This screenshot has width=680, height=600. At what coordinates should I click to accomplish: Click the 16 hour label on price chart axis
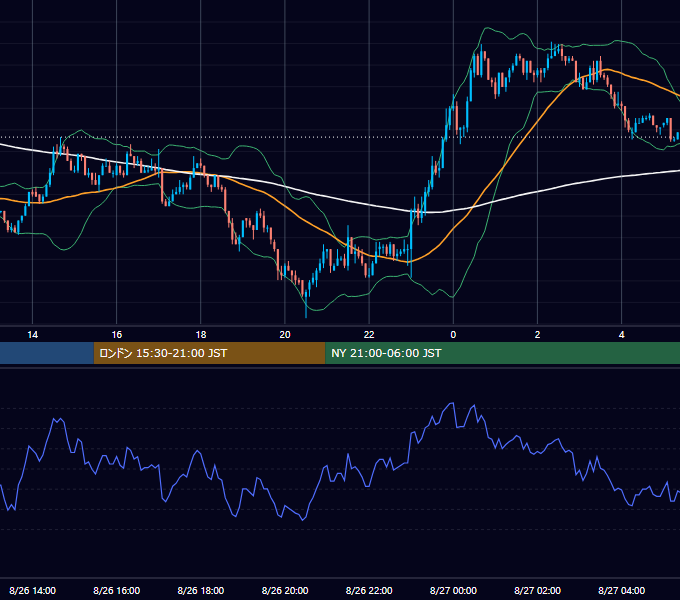pos(117,335)
